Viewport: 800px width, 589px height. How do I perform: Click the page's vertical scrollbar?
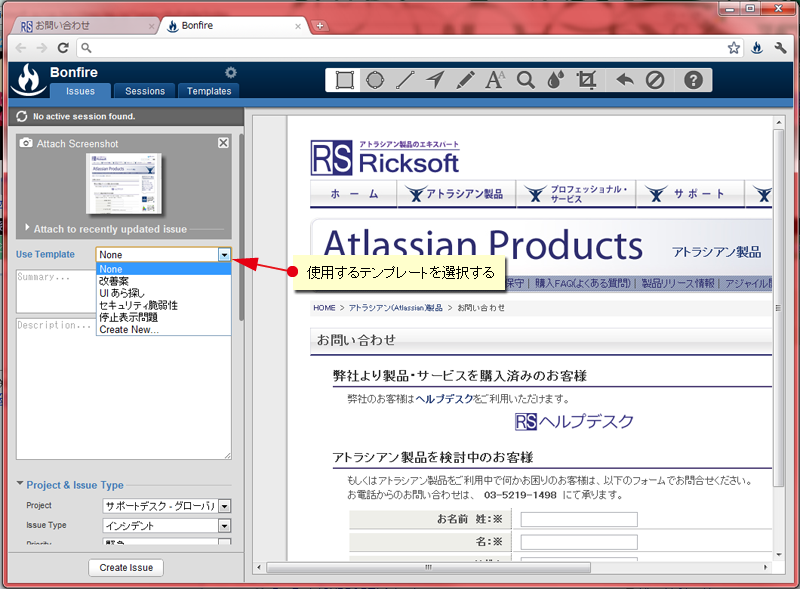point(778,306)
